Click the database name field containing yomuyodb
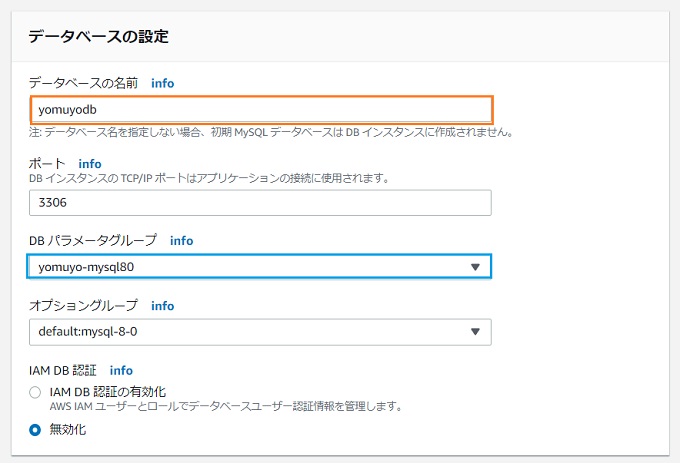This screenshot has height=463, width=680. [x=261, y=110]
